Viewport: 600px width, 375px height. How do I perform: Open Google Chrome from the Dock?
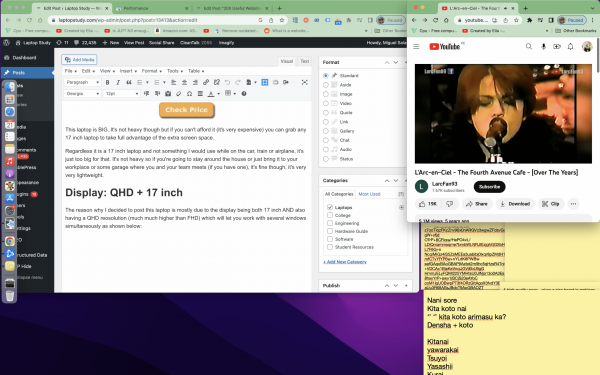(10, 241)
